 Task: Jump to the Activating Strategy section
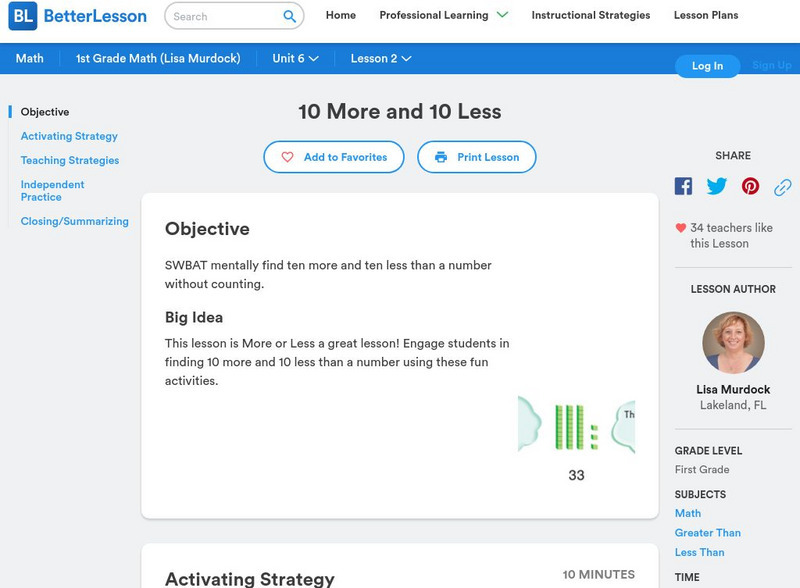69,136
